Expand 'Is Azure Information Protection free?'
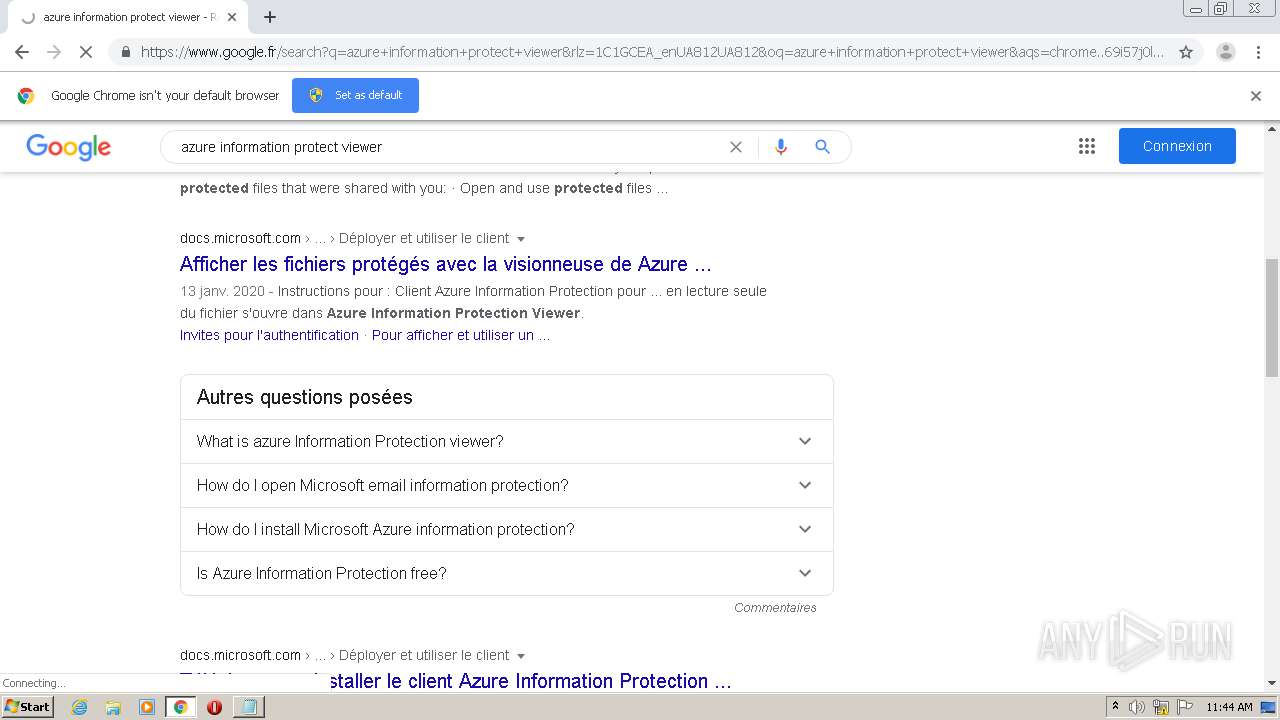 click(x=507, y=573)
